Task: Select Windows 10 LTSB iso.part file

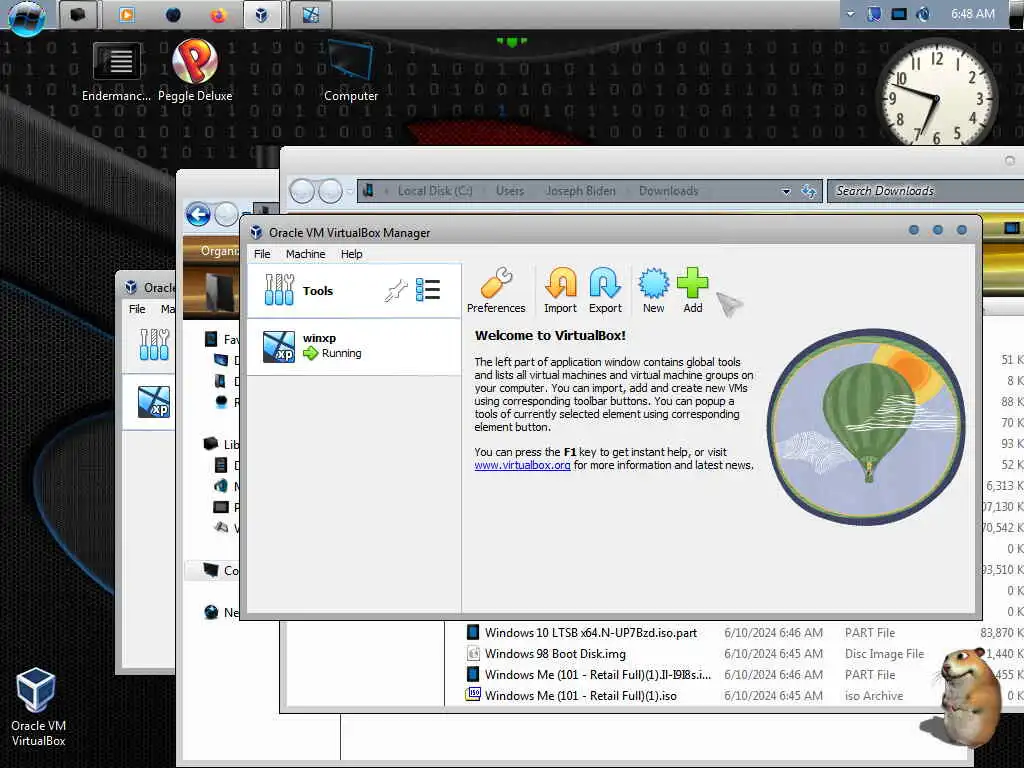Action: pyautogui.click(x=590, y=633)
